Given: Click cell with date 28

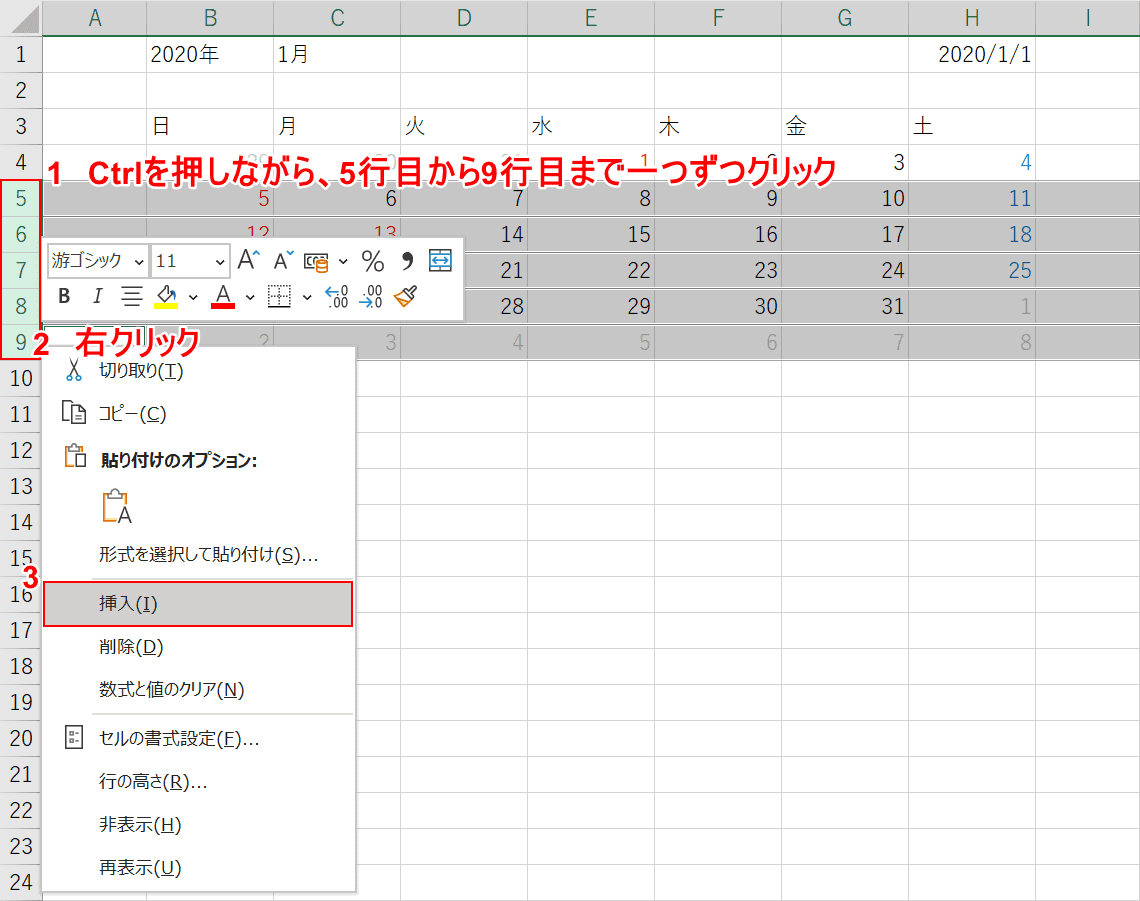Looking at the screenshot, I should [494, 306].
